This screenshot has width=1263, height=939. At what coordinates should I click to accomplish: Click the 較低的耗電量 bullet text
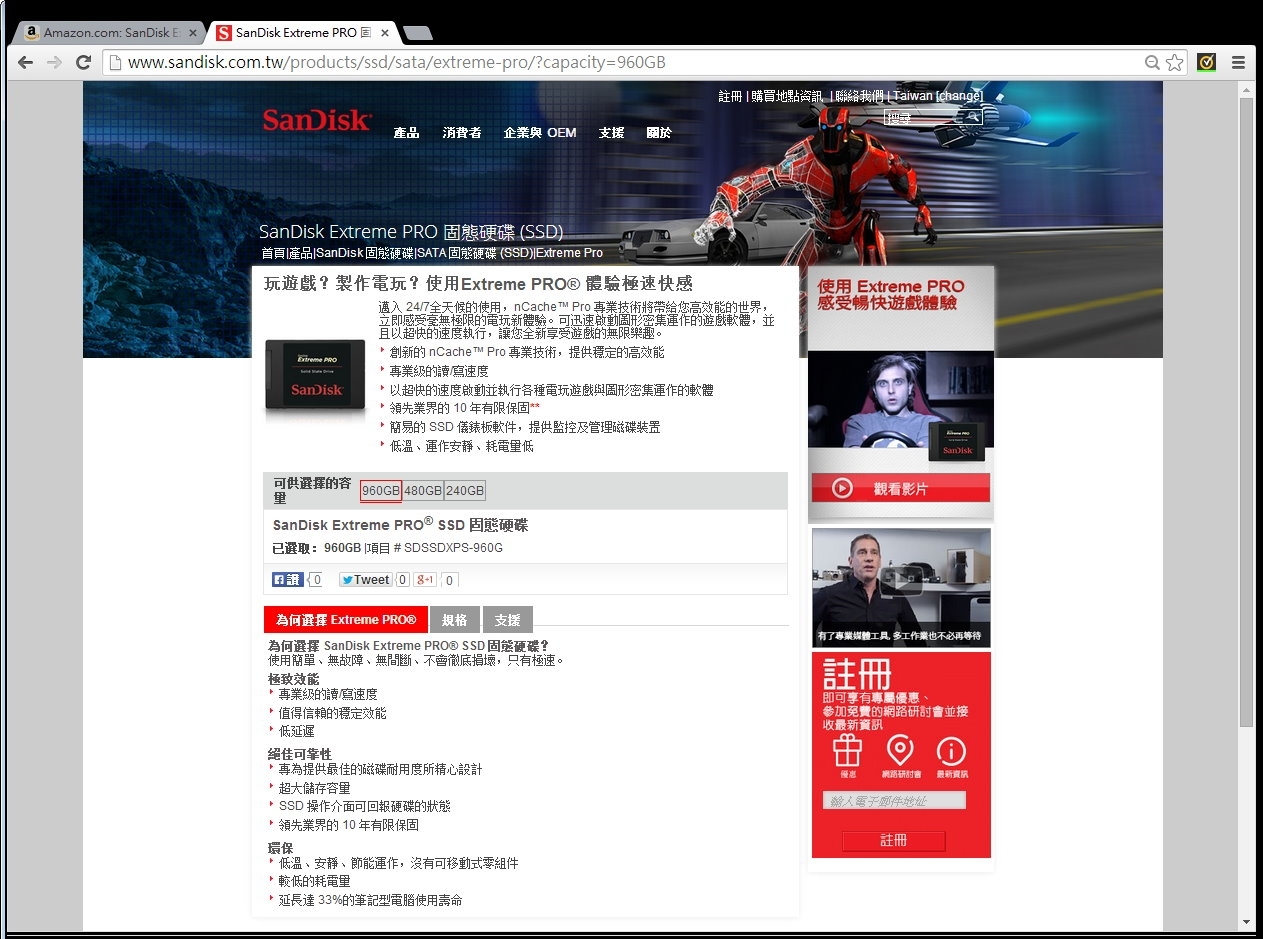click(x=315, y=881)
